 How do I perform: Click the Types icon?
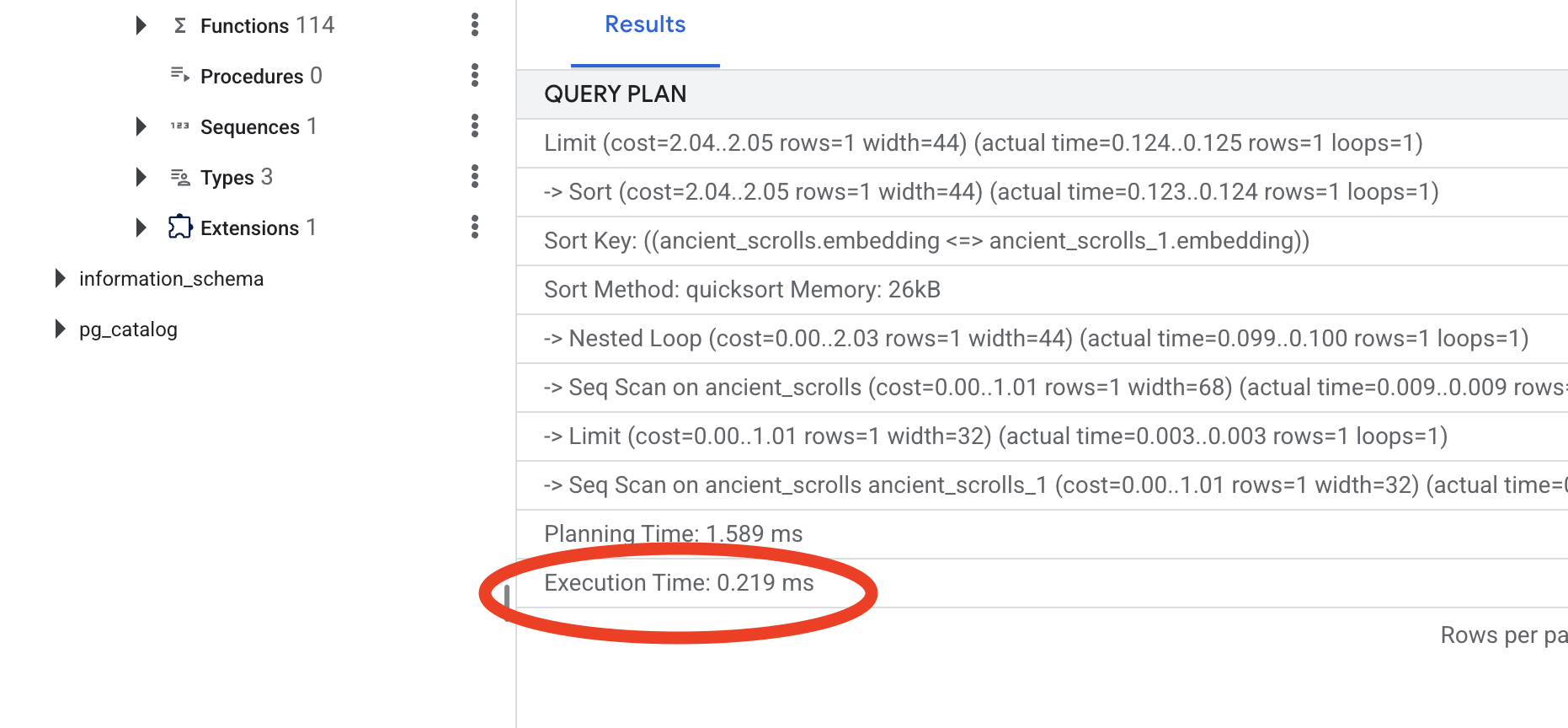179,177
